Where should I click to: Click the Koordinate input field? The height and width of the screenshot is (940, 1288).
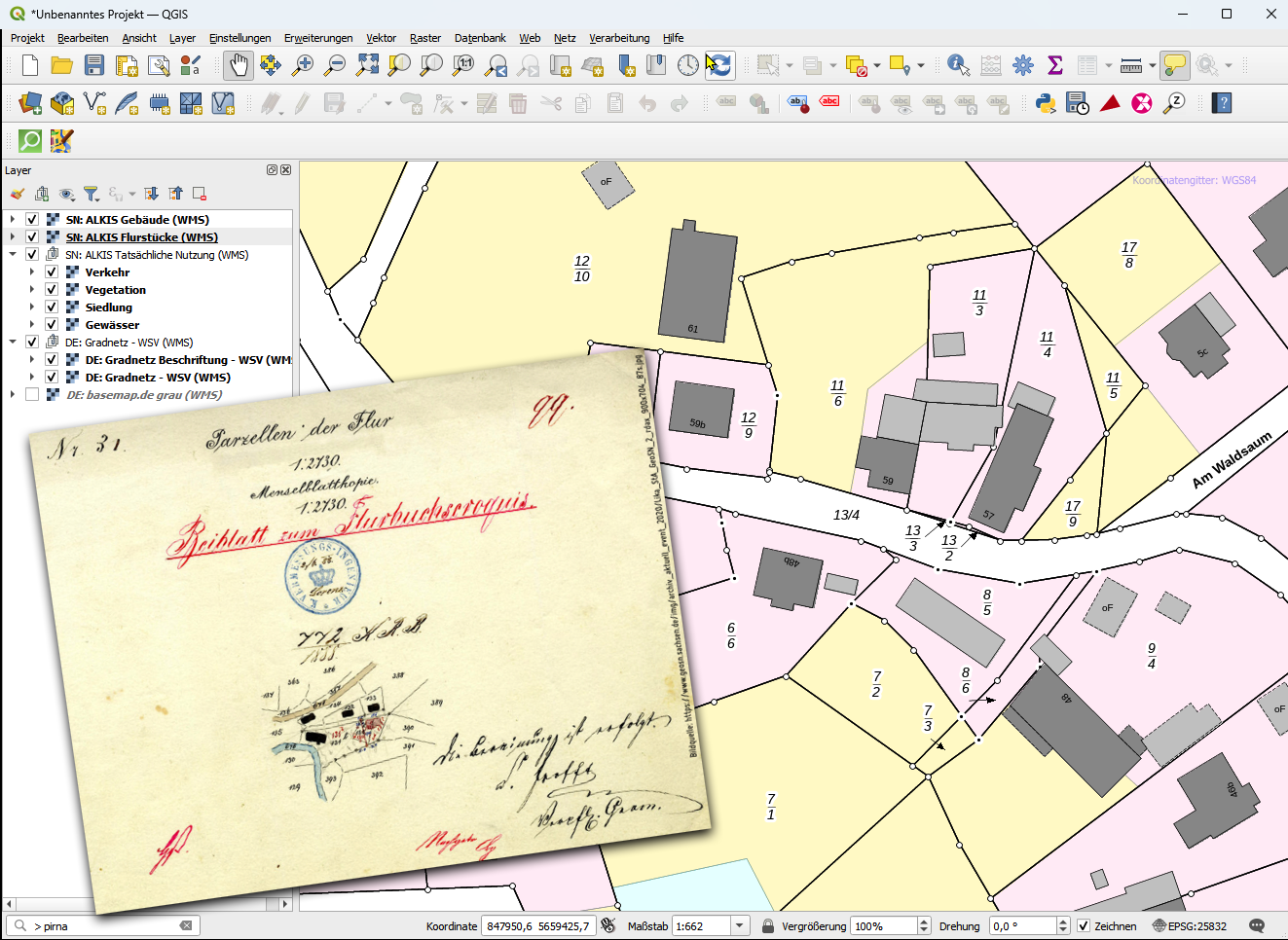(538, 926)
